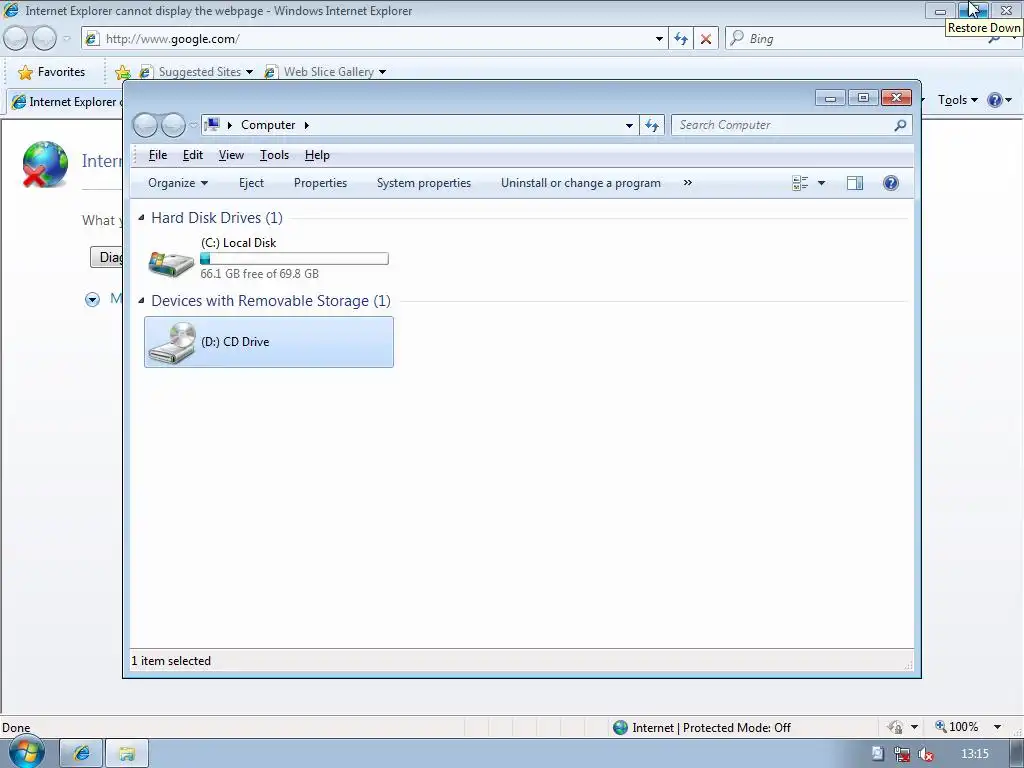Screen dimensions: 1024x768
Task: Click the IE Help icon
Action: coord(995,100)
